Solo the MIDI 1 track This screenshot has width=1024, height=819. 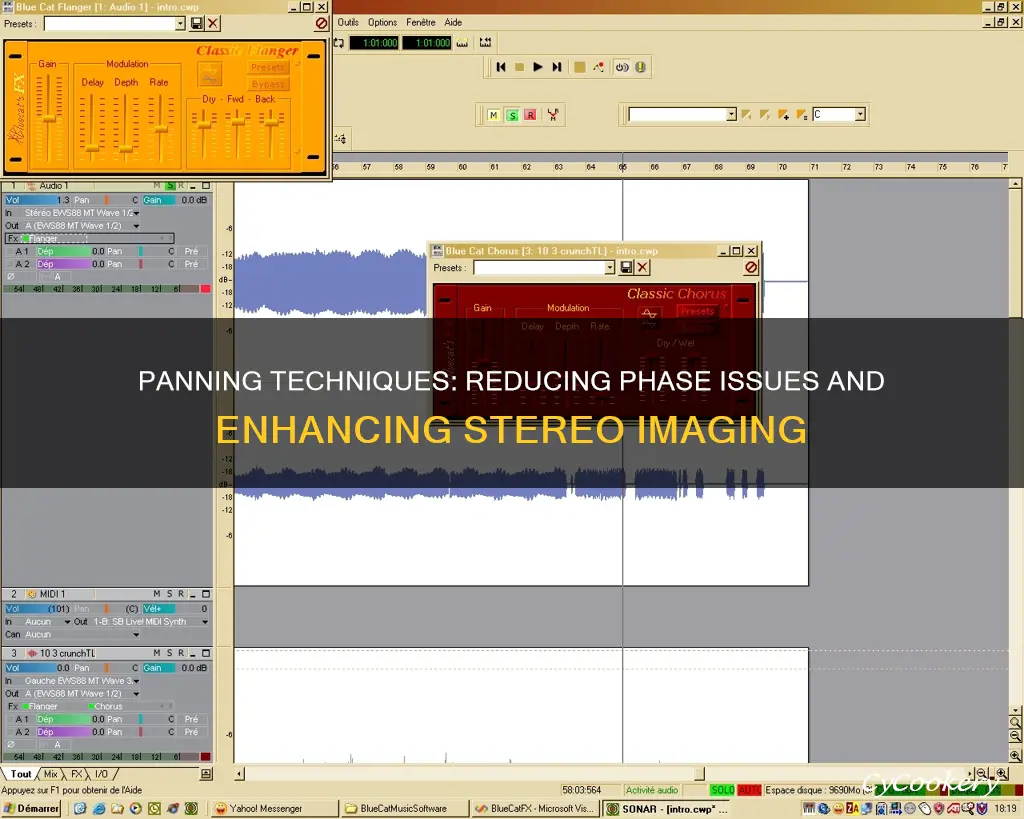(170, 594)
